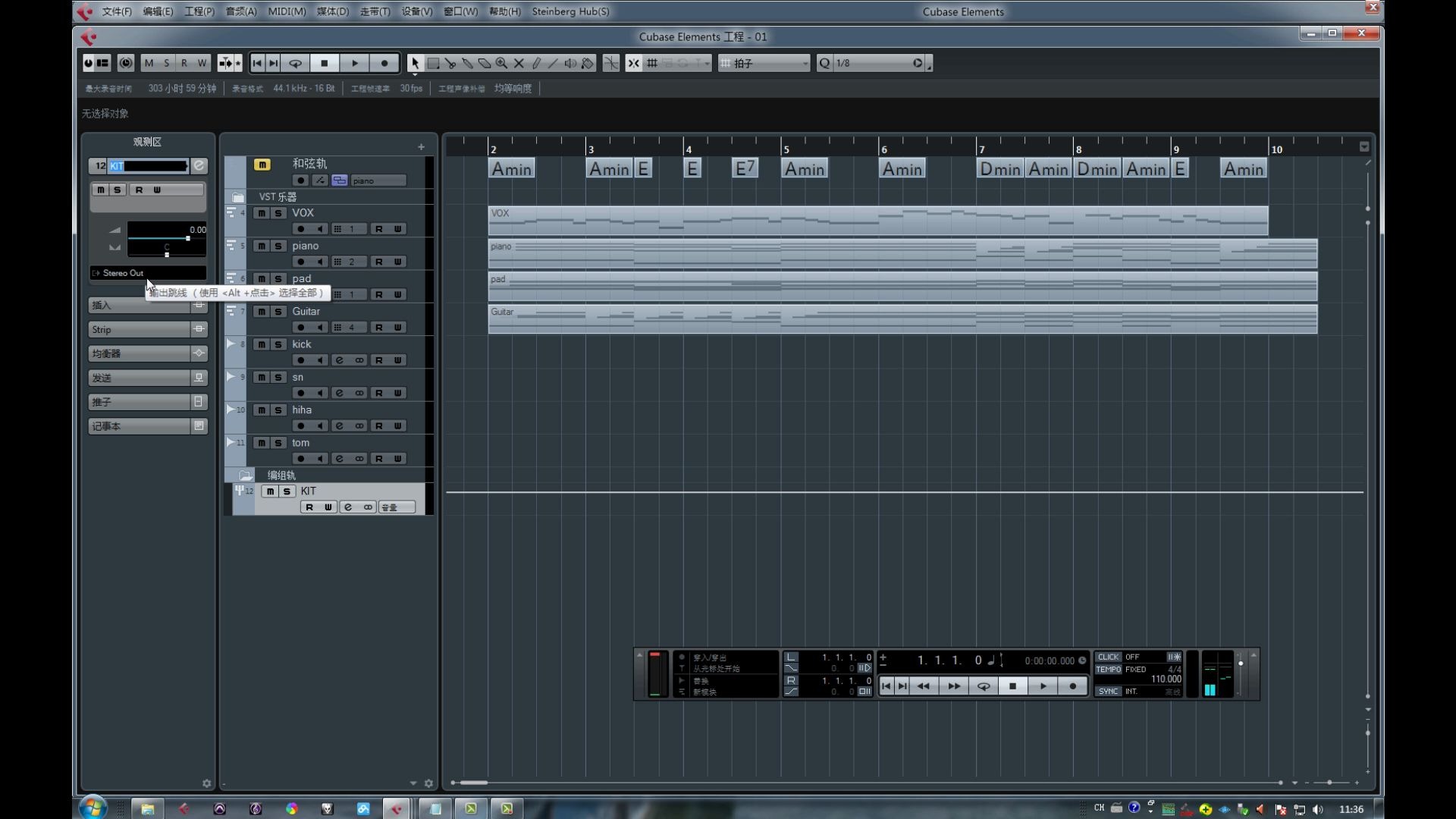Open channel settings 'e' for the kick track
The height and width of the screenshot is (819, 1456).
[x=340, y=360]
